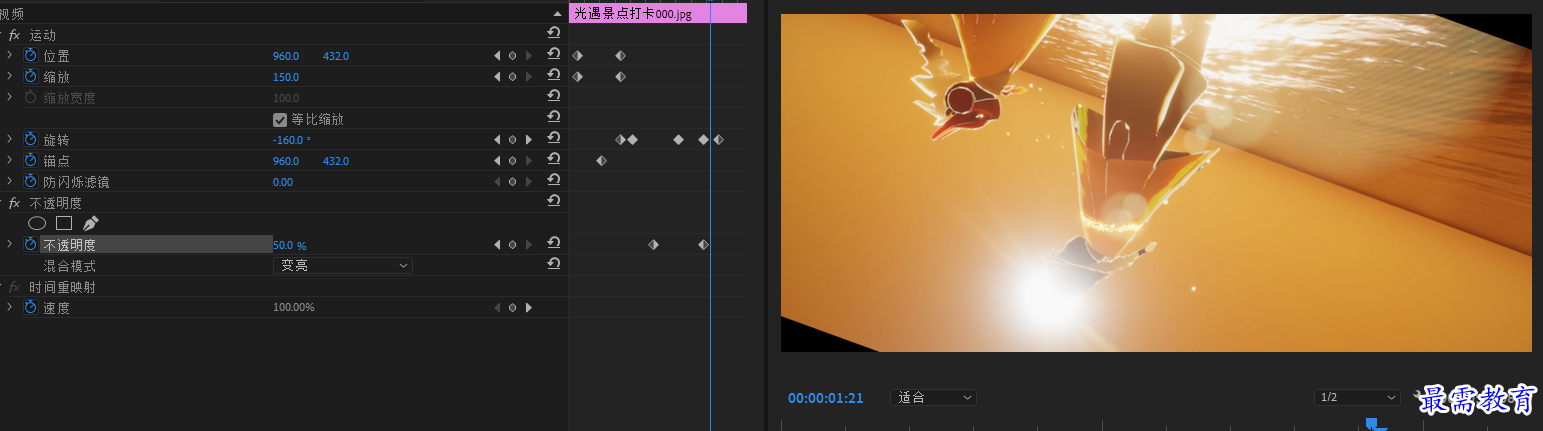Select the single 锚点 keyframe diamond

pos(601,160)
